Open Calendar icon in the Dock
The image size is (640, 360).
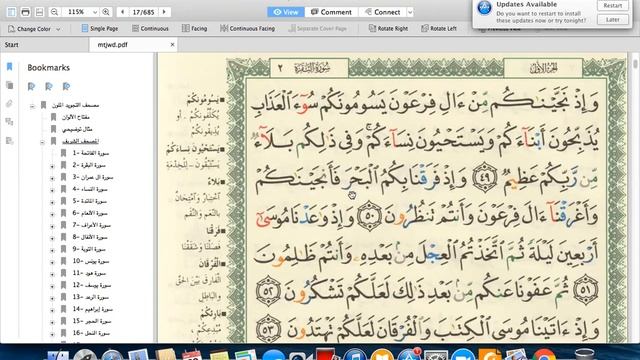coord(192,355)
